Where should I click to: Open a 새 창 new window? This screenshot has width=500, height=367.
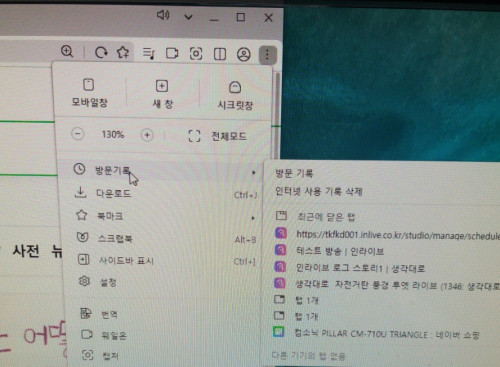coord(162,94)
